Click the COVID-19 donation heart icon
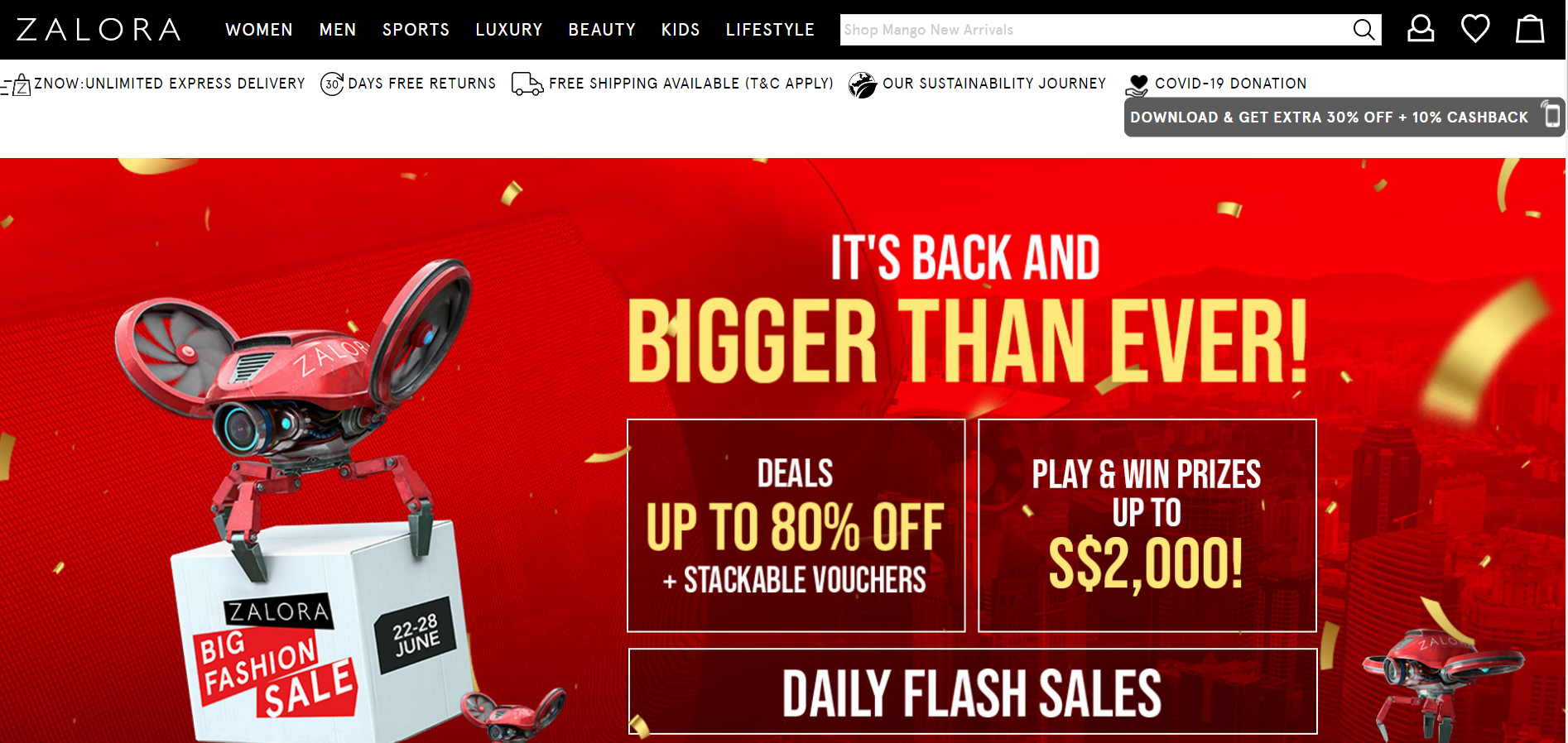1568x743 pixels. [1138, 85]
